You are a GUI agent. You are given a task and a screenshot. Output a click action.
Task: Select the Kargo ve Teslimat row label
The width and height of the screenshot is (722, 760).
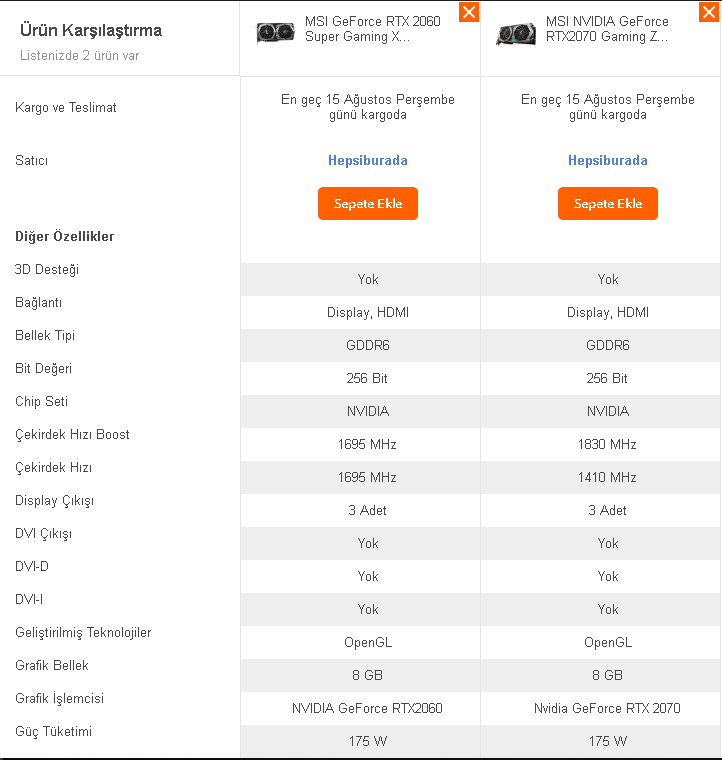pyautogui.click(x=66, y=107)
